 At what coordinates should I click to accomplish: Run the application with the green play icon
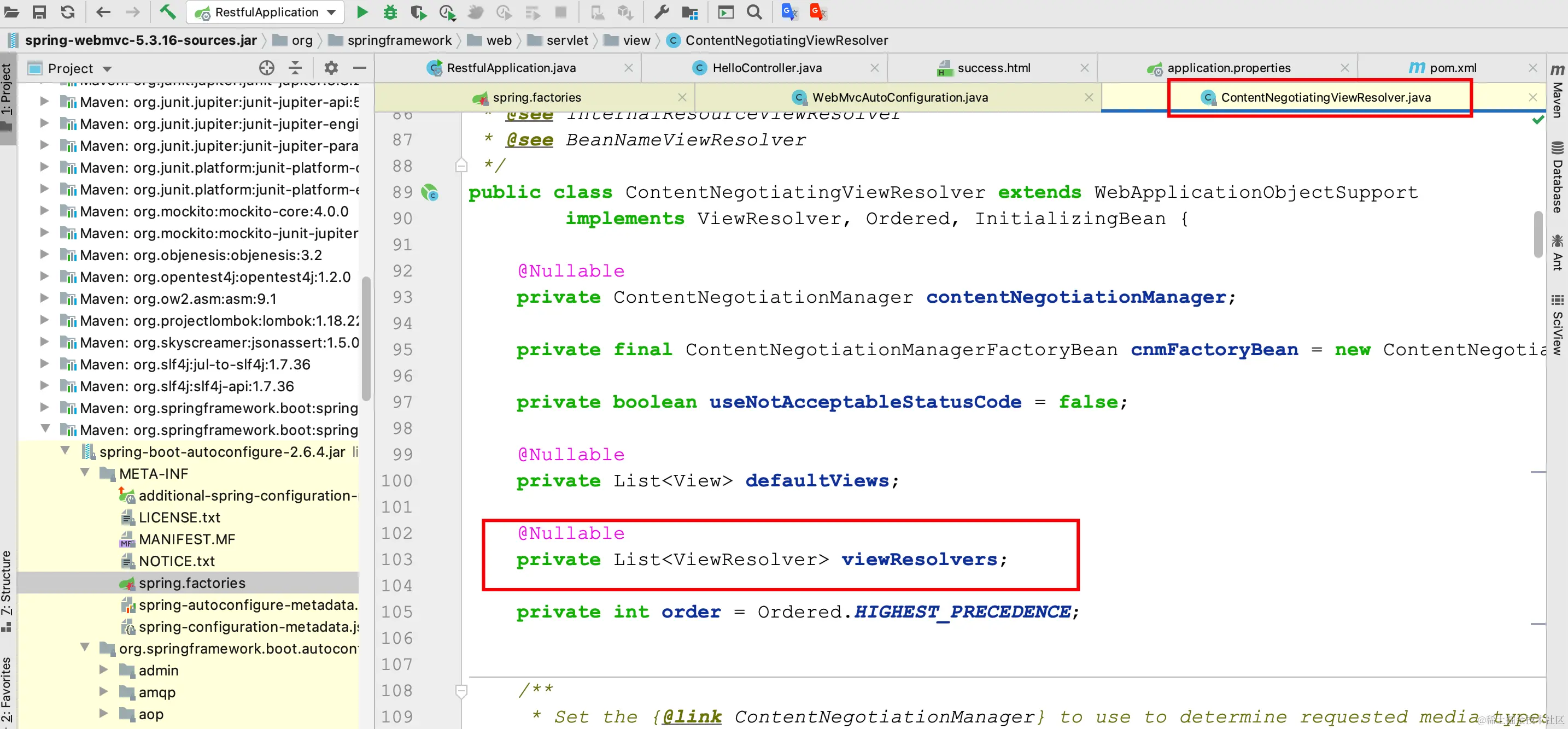362,11
